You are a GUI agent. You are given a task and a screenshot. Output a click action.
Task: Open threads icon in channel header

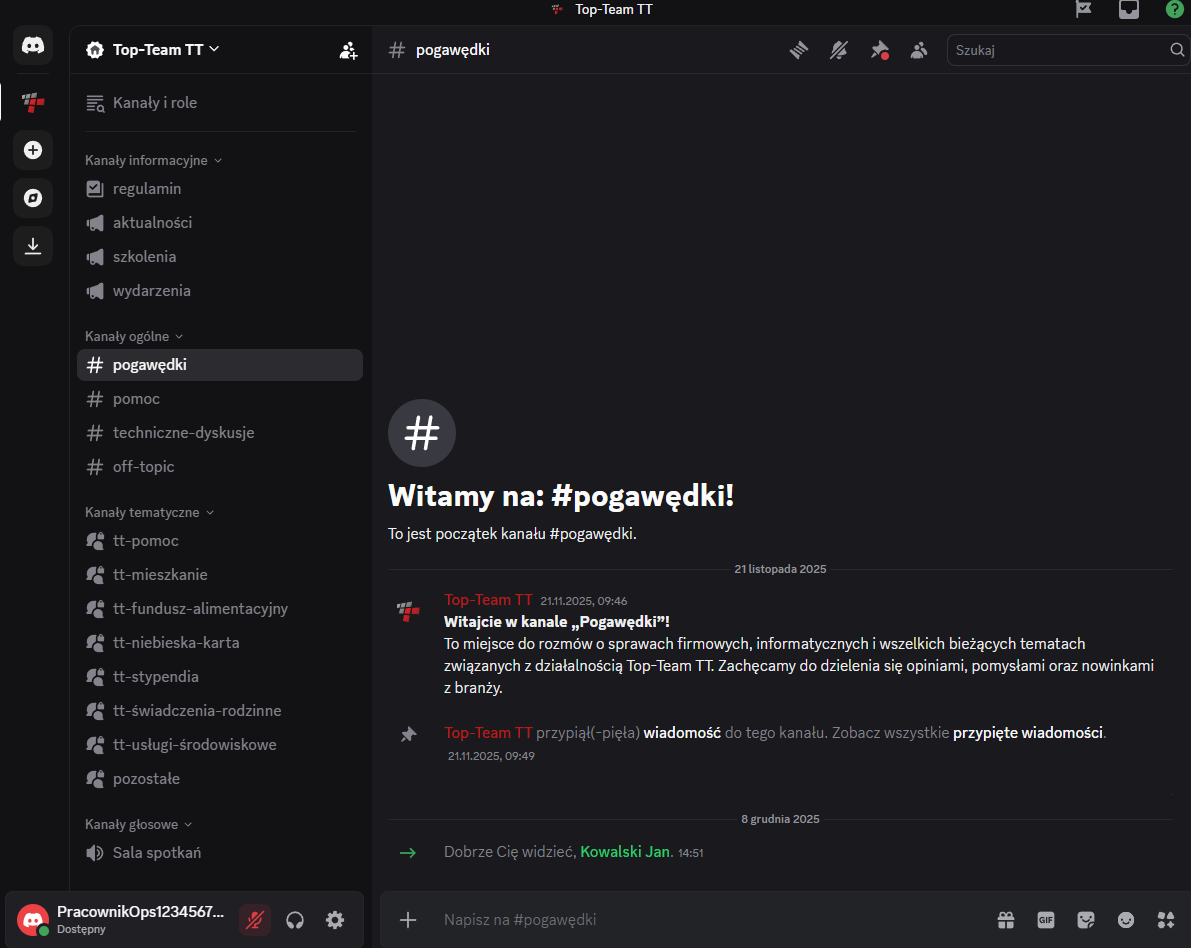798,50
